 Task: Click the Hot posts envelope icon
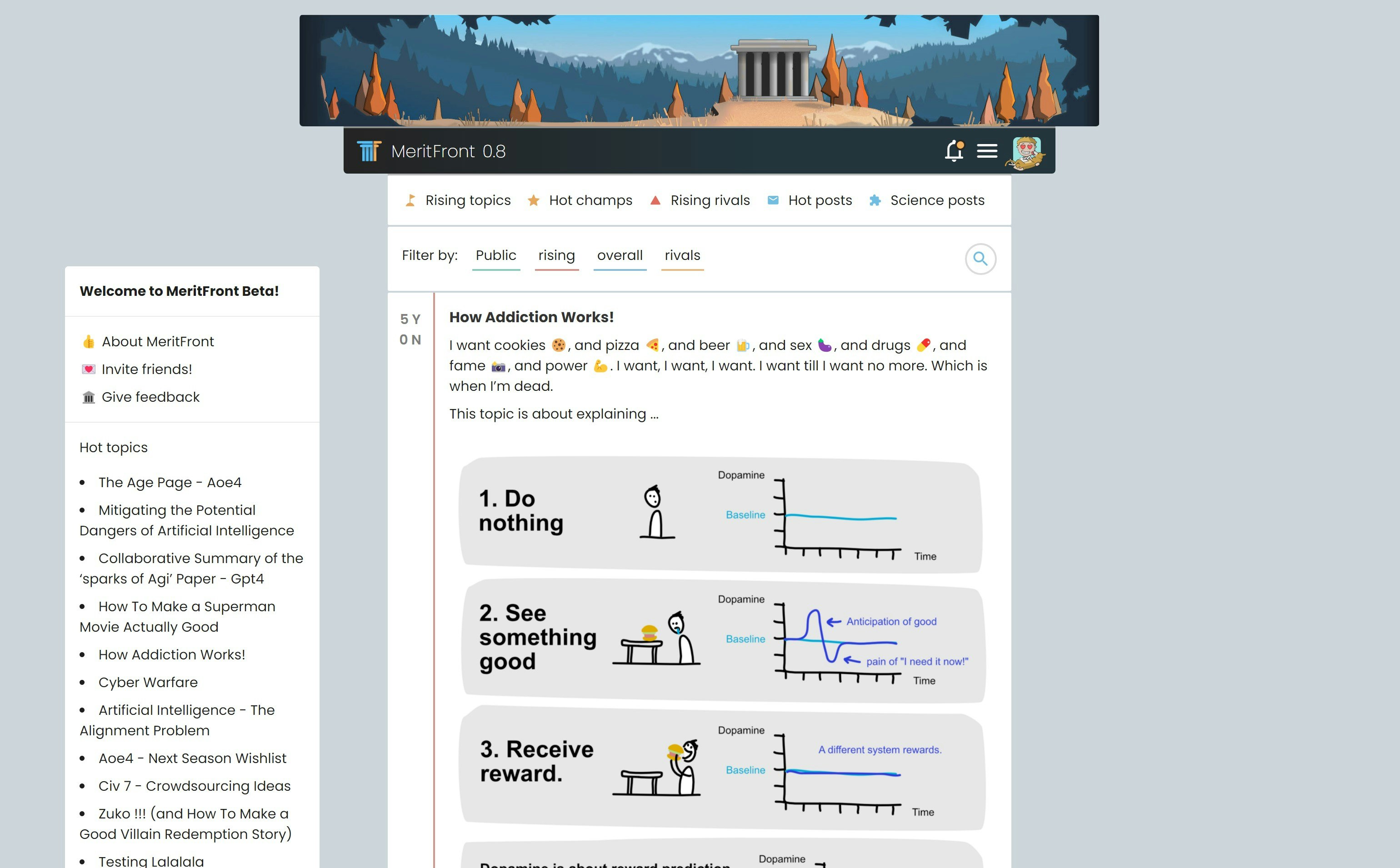point(773,200)
